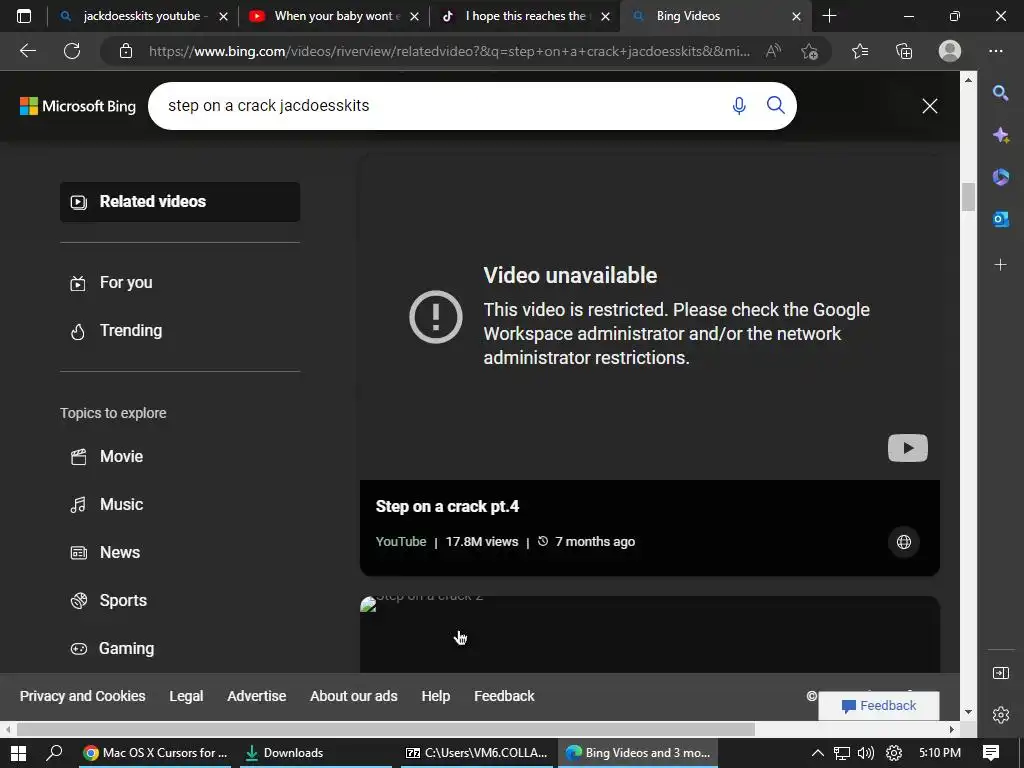The image size is (1024, 768).
Task: Open the Favorites list icon
Action: [x=860, y=51]
